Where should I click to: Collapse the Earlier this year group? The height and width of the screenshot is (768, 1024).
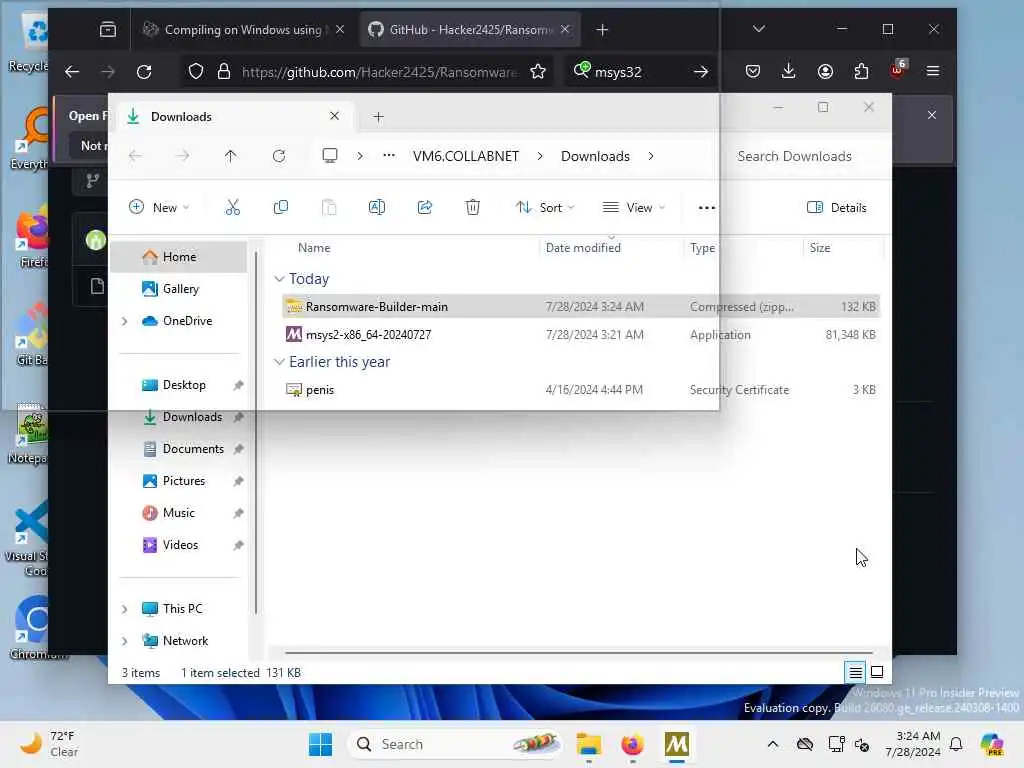[x=279, y=362]
